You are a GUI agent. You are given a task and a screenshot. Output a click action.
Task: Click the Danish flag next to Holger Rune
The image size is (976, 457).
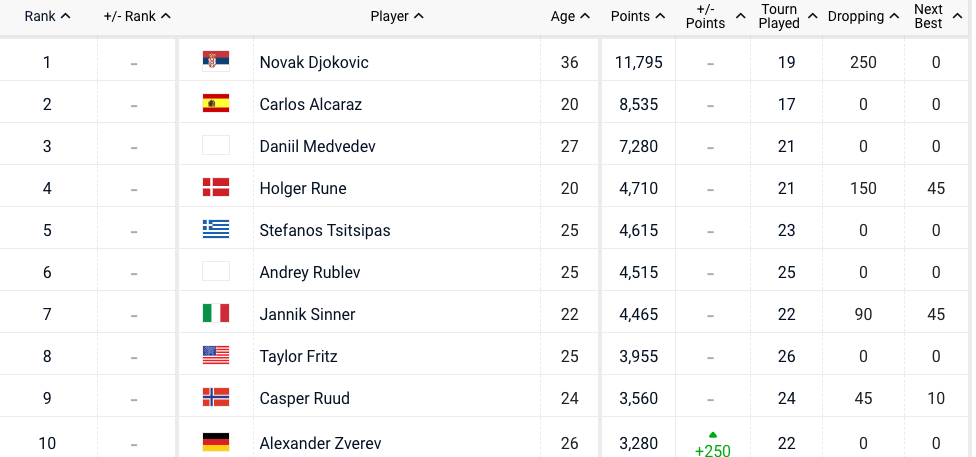click(215, 188)
